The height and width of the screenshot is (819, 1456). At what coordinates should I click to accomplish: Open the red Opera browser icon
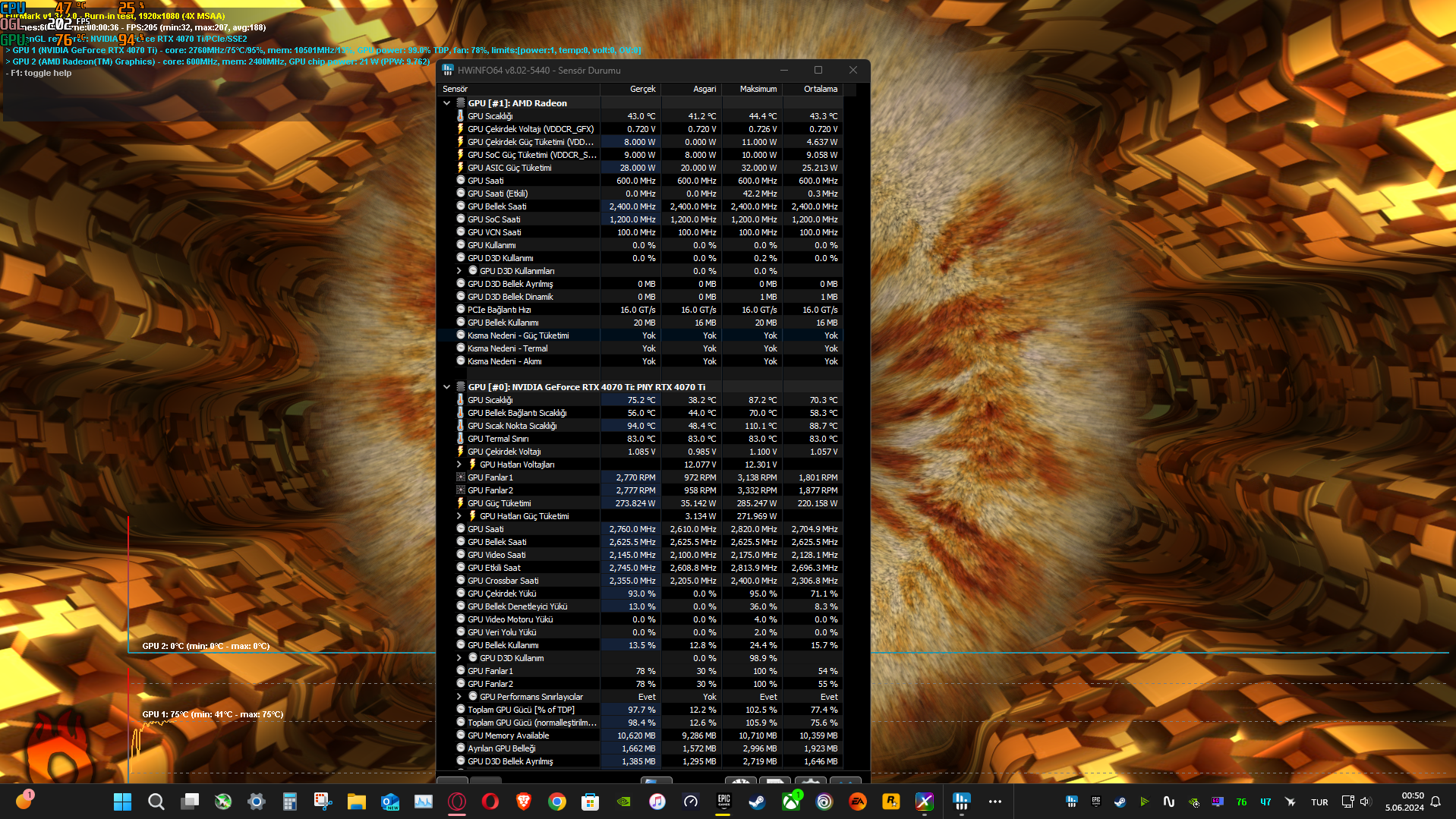tap(490, 802)
